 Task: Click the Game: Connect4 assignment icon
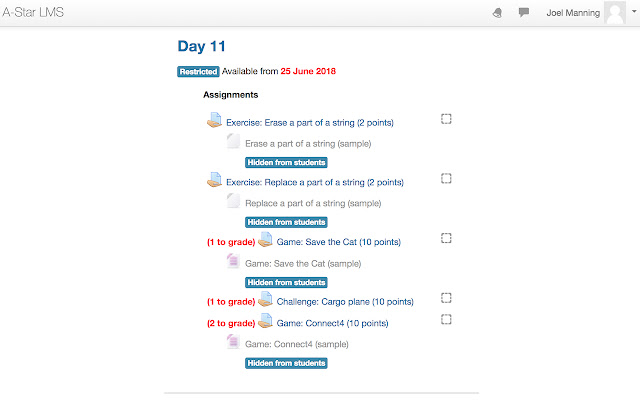(x=265, y=322)
